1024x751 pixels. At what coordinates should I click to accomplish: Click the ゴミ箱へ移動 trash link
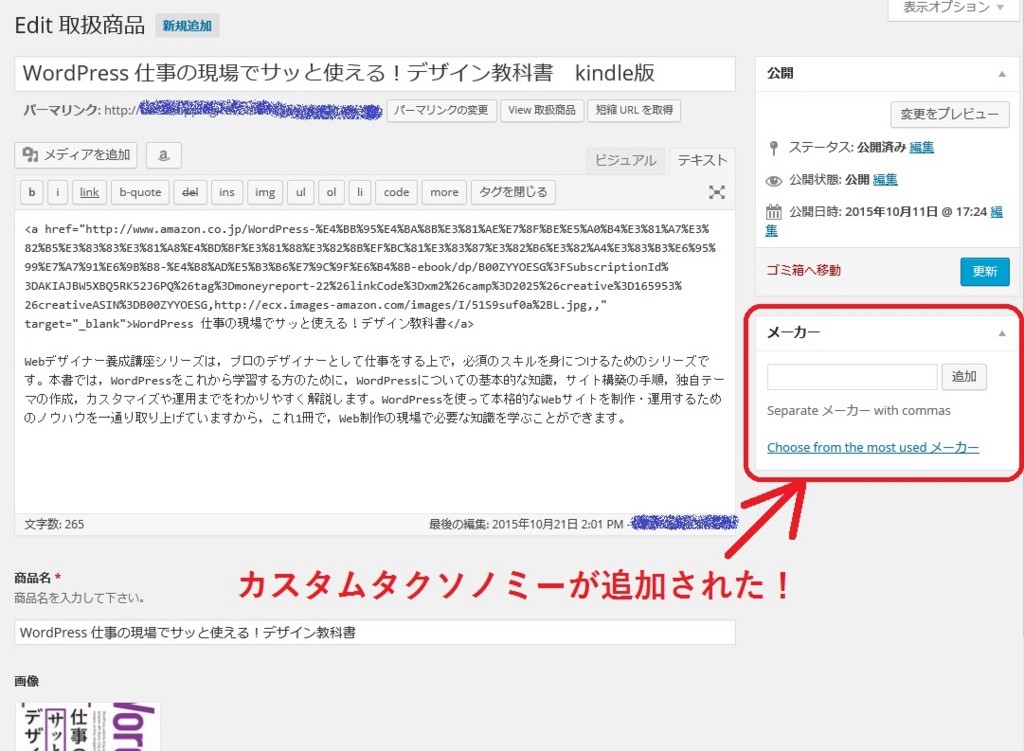click(x=803, y=270)
